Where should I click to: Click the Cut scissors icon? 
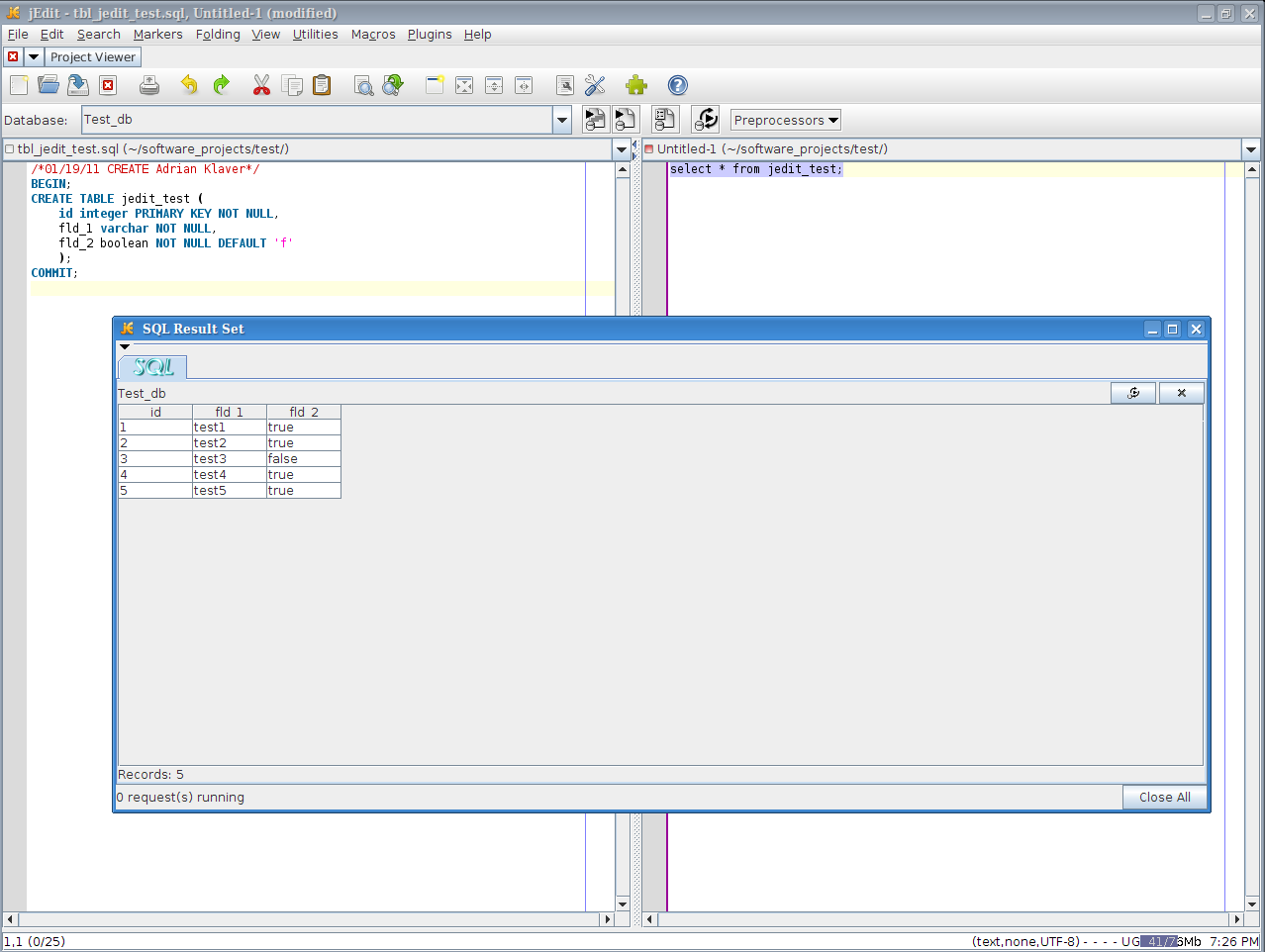[261, 85]
